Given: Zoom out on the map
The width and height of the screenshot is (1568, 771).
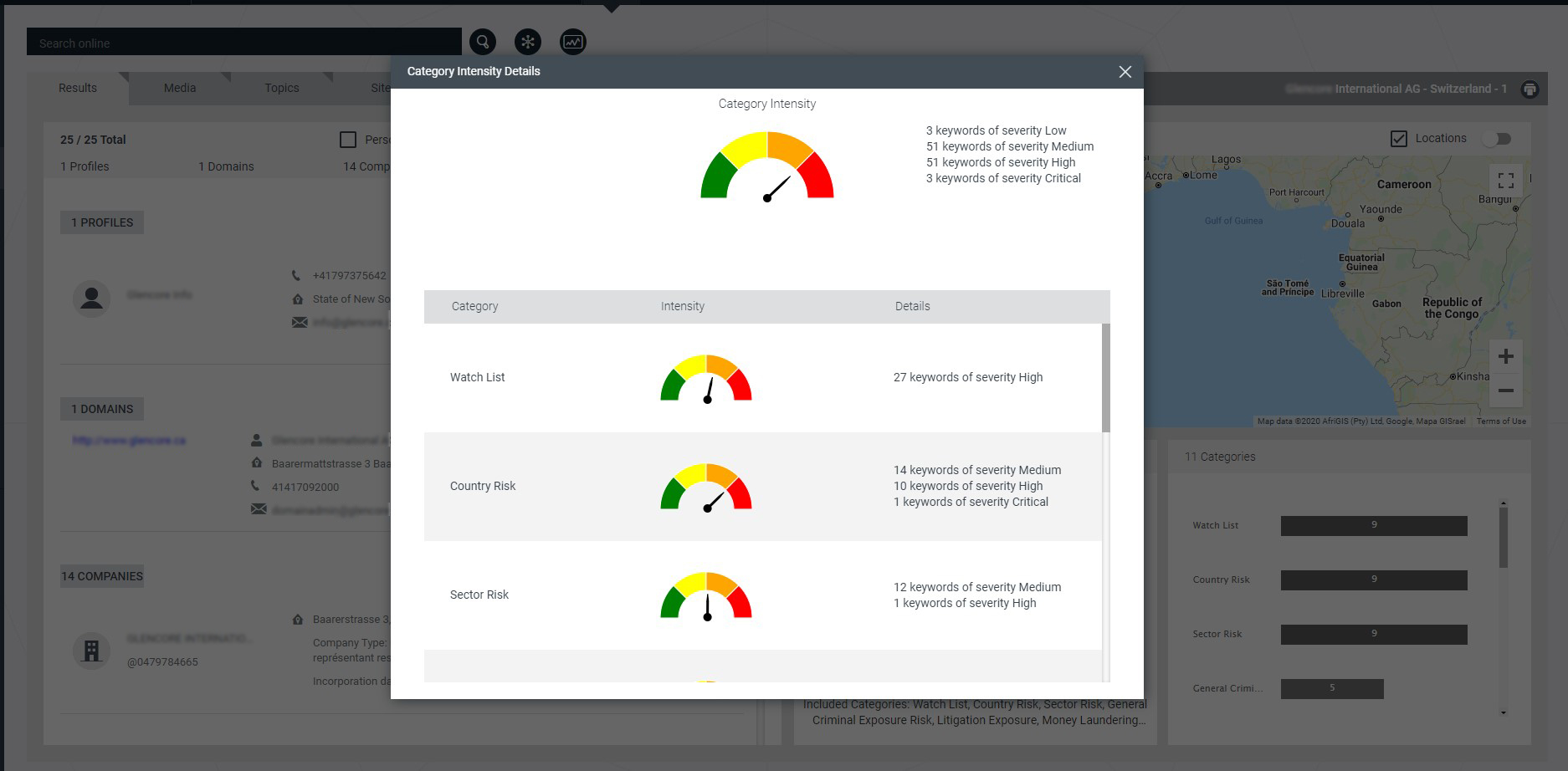Looking at the screenshot, I should 1505,391.
